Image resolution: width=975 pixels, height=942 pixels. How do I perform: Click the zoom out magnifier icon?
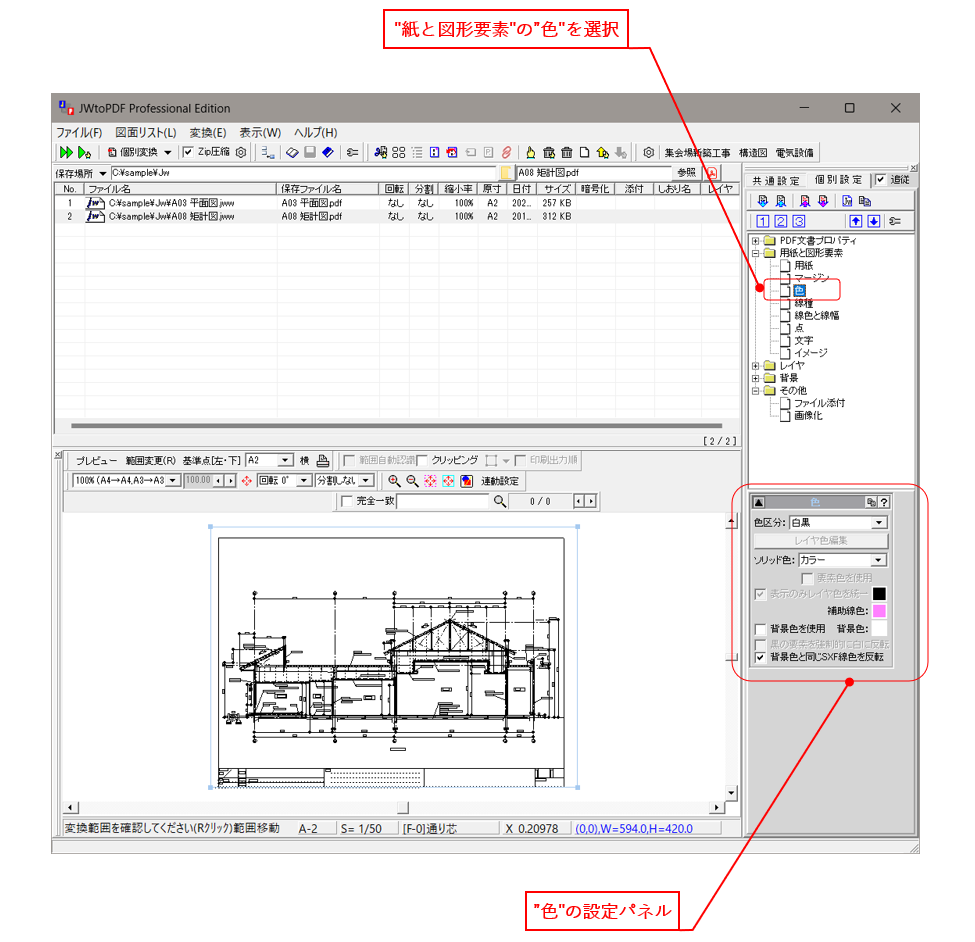coord(412,481)
